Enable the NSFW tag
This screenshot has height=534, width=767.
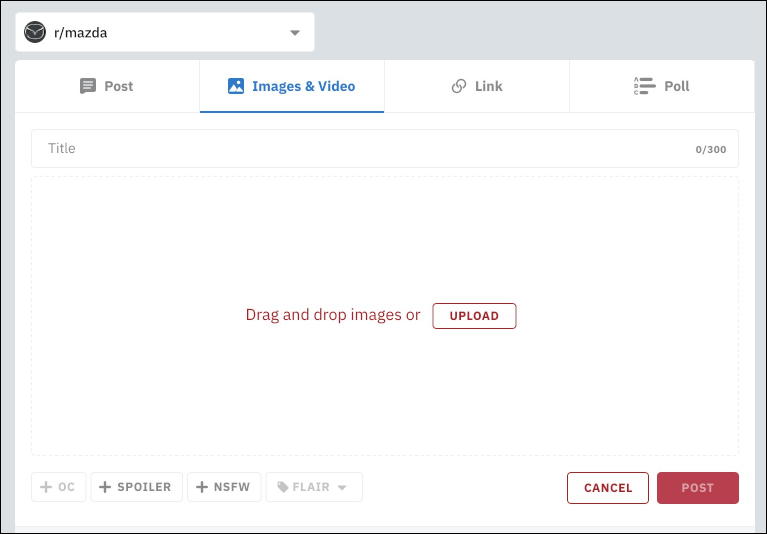(x=225, y=487)
